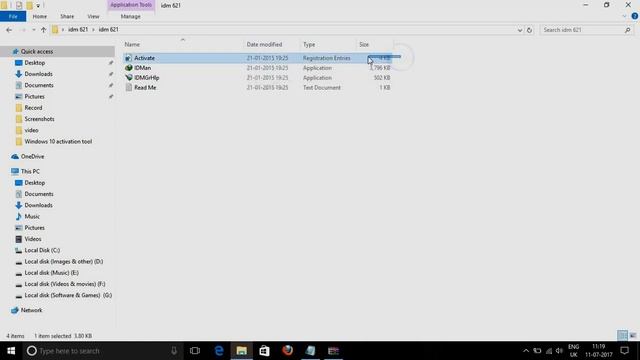Open the taskbar clock showing 11:19
The height and width of the screenshot is (360, 640).
tap(599, 351)
